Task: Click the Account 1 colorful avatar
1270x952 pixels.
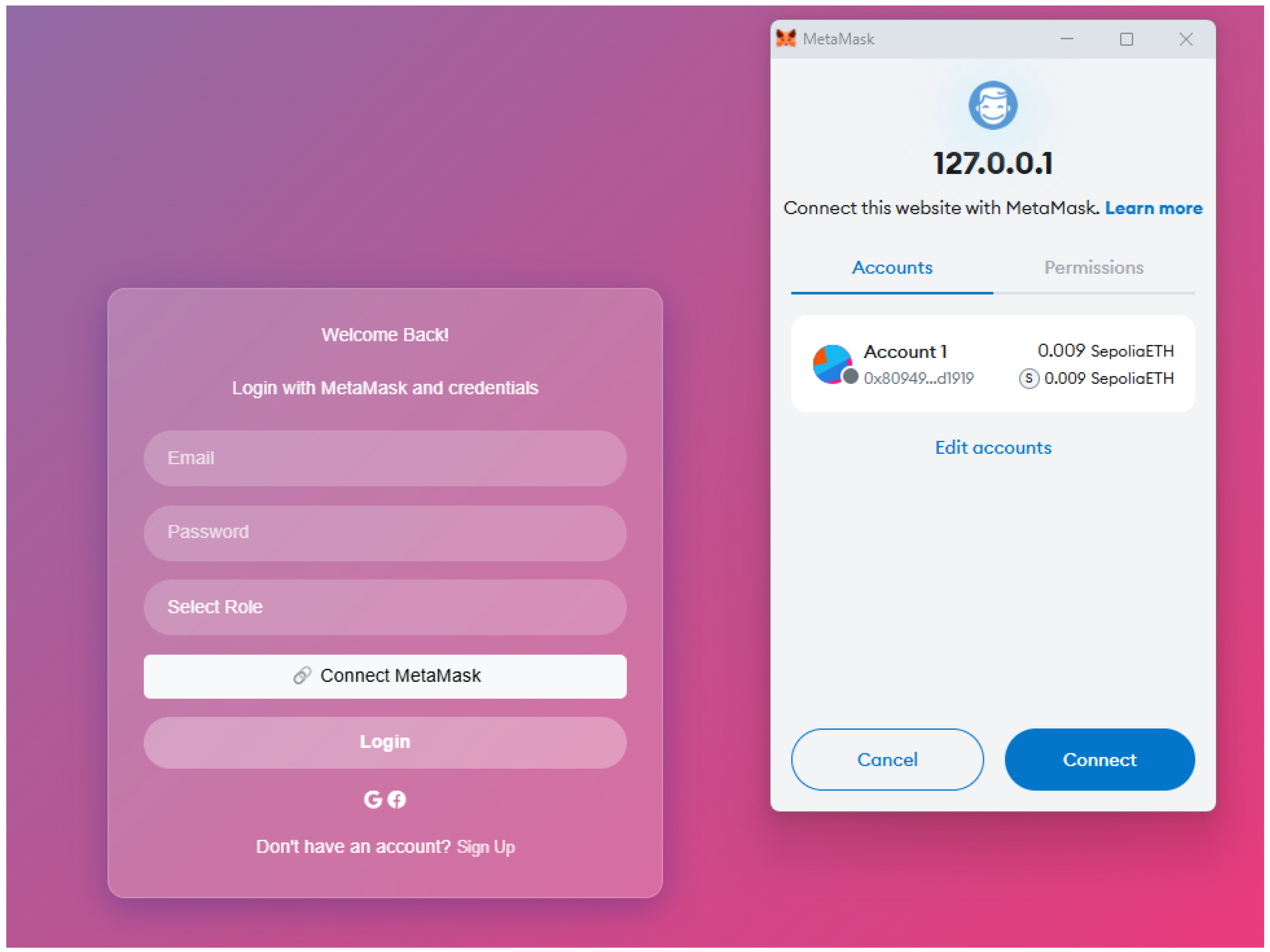Action: 832,364
